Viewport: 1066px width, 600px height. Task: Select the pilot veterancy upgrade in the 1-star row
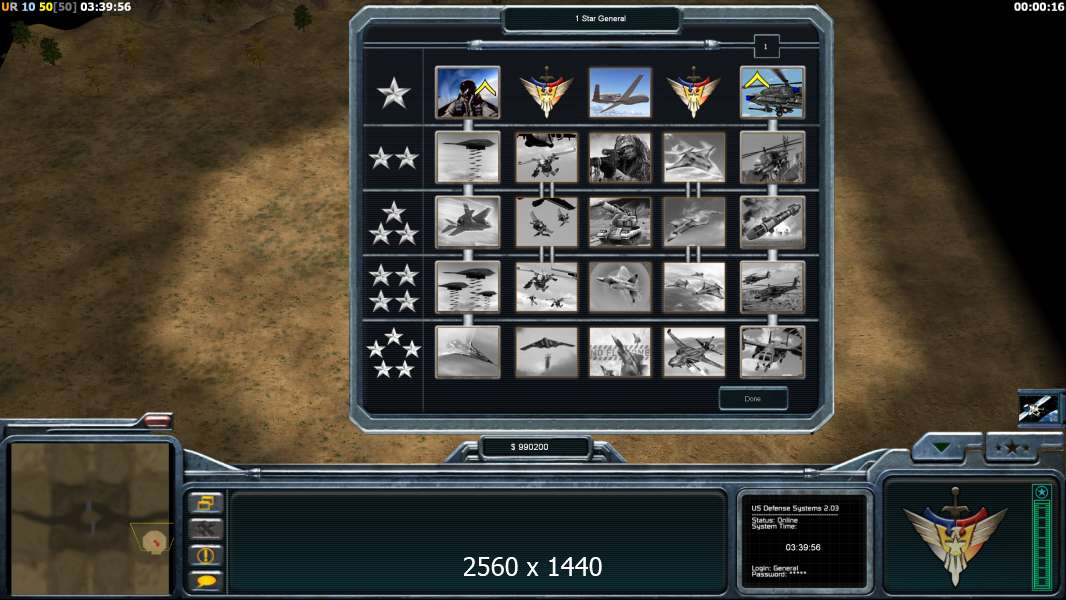(x=468, y=92)
